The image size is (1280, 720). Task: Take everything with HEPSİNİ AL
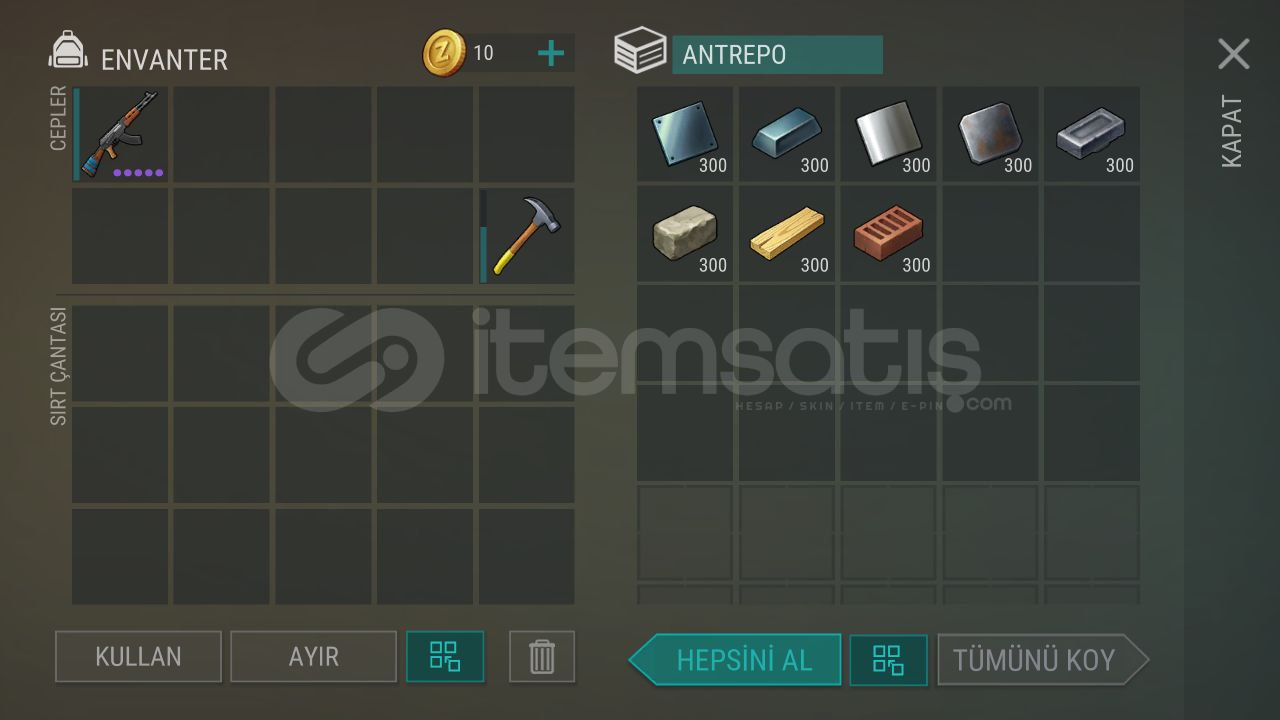pyautogui.click(x=736, y=660)
